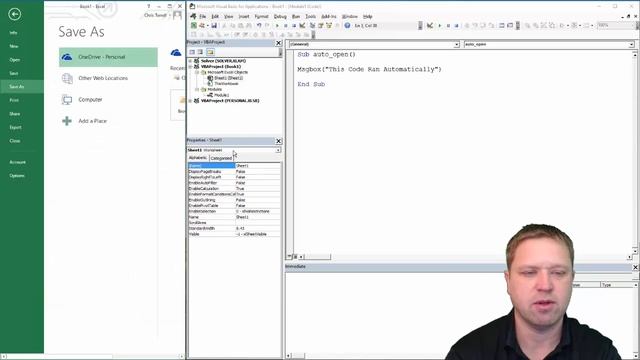Click Account in Excel backstage sidebar
Screen dimensions: 640x360
pyautogui.click(x=17, y=162)
